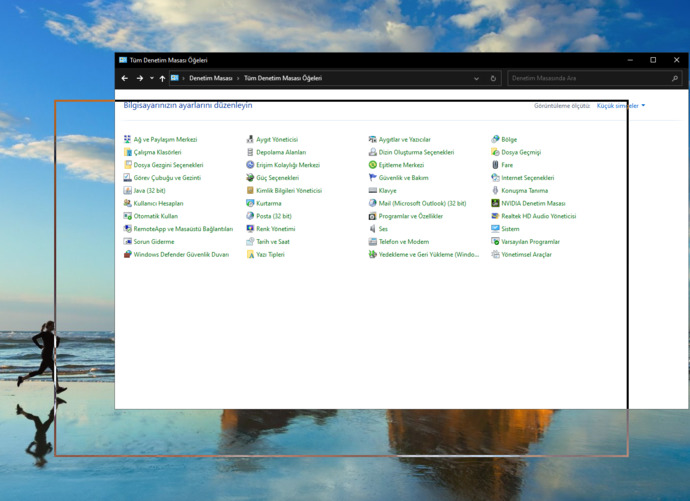Open Windows Defender Güvenlik Duvarı icon
Screen dimensions: 690x501
coord(128,254)
